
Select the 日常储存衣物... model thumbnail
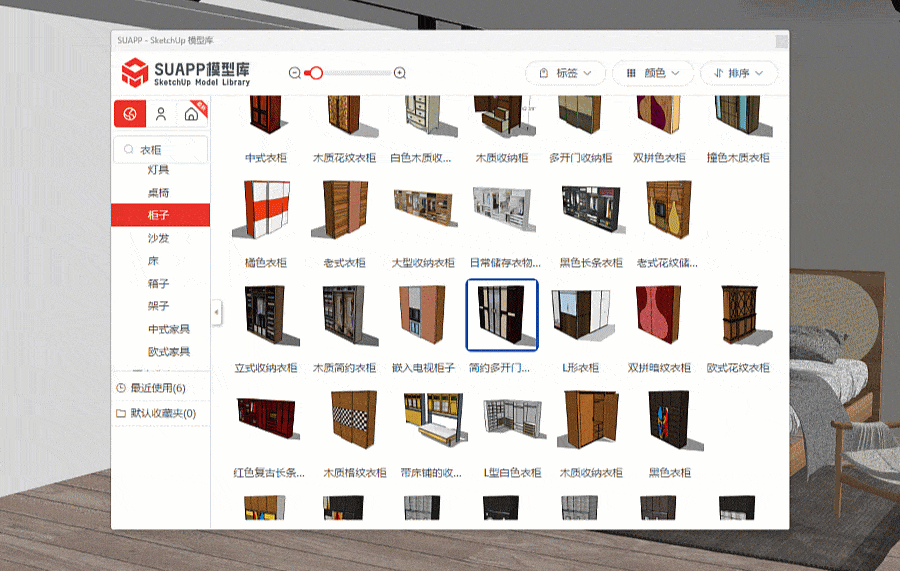tap(503, 209)
